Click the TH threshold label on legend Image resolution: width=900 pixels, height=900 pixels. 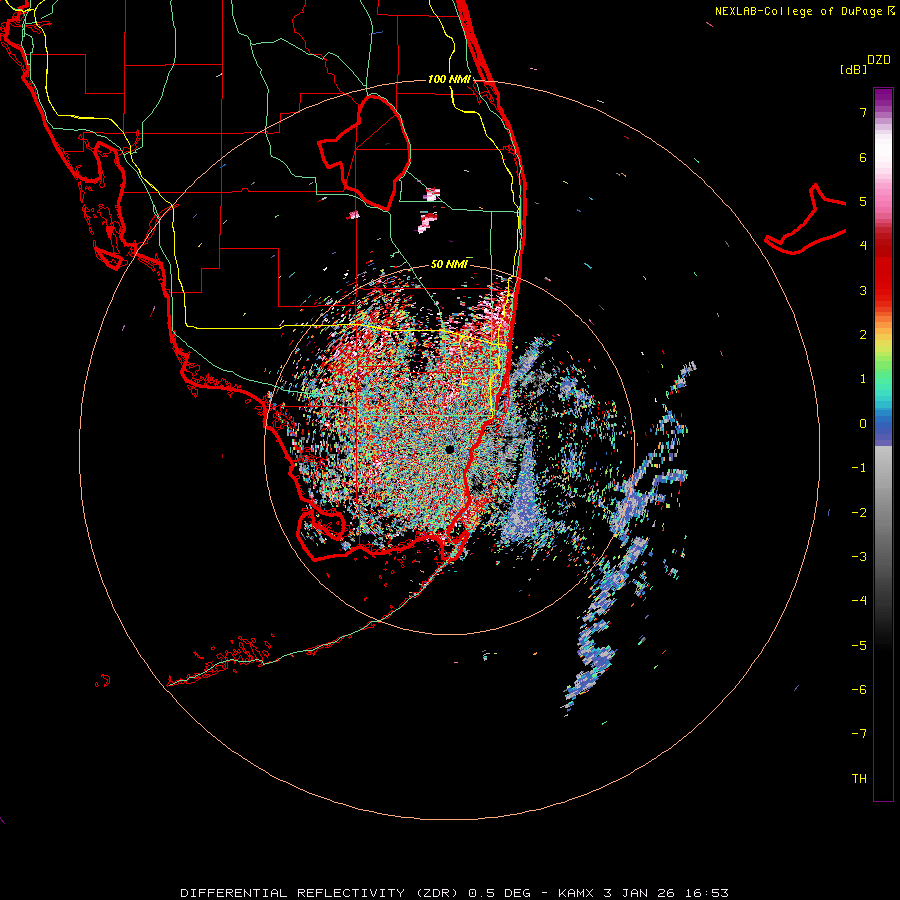pyautogui.click(x=859, y=779)
